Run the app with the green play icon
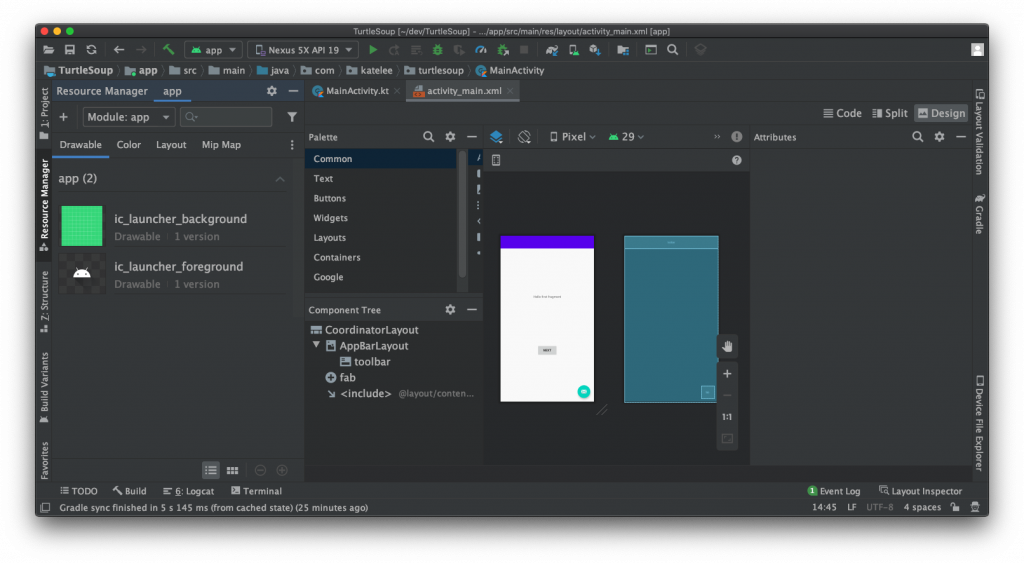The image size is (1024, 563). click(373, 49)
